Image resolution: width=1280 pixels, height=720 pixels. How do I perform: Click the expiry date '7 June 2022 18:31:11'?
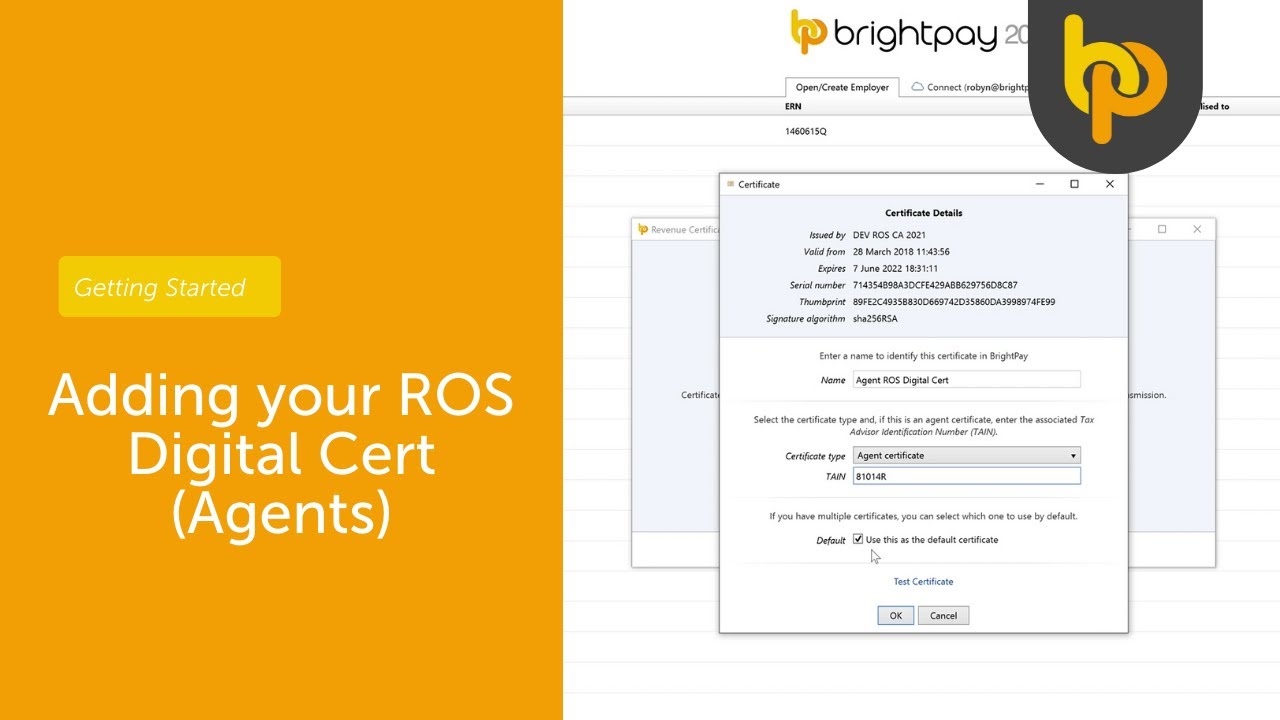click(895, 268)
